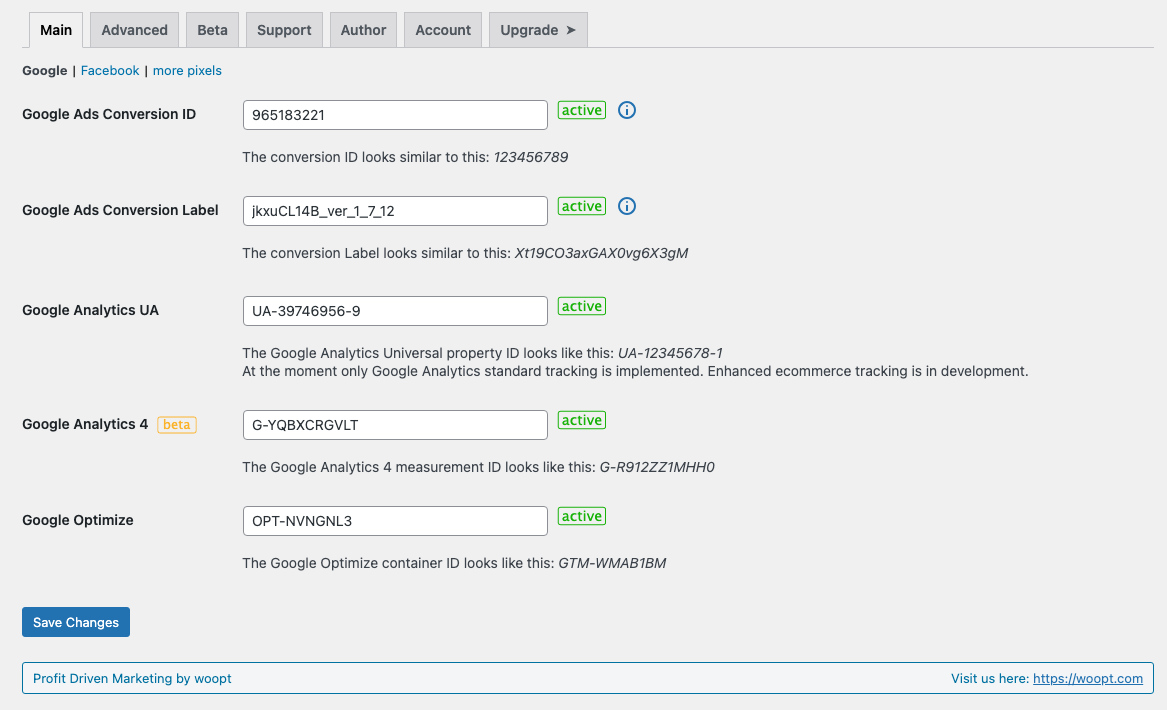Click the arrow on the Upgrade tab
The width and height of the screenshot is (1167, 710).
[x=569, y=30]
